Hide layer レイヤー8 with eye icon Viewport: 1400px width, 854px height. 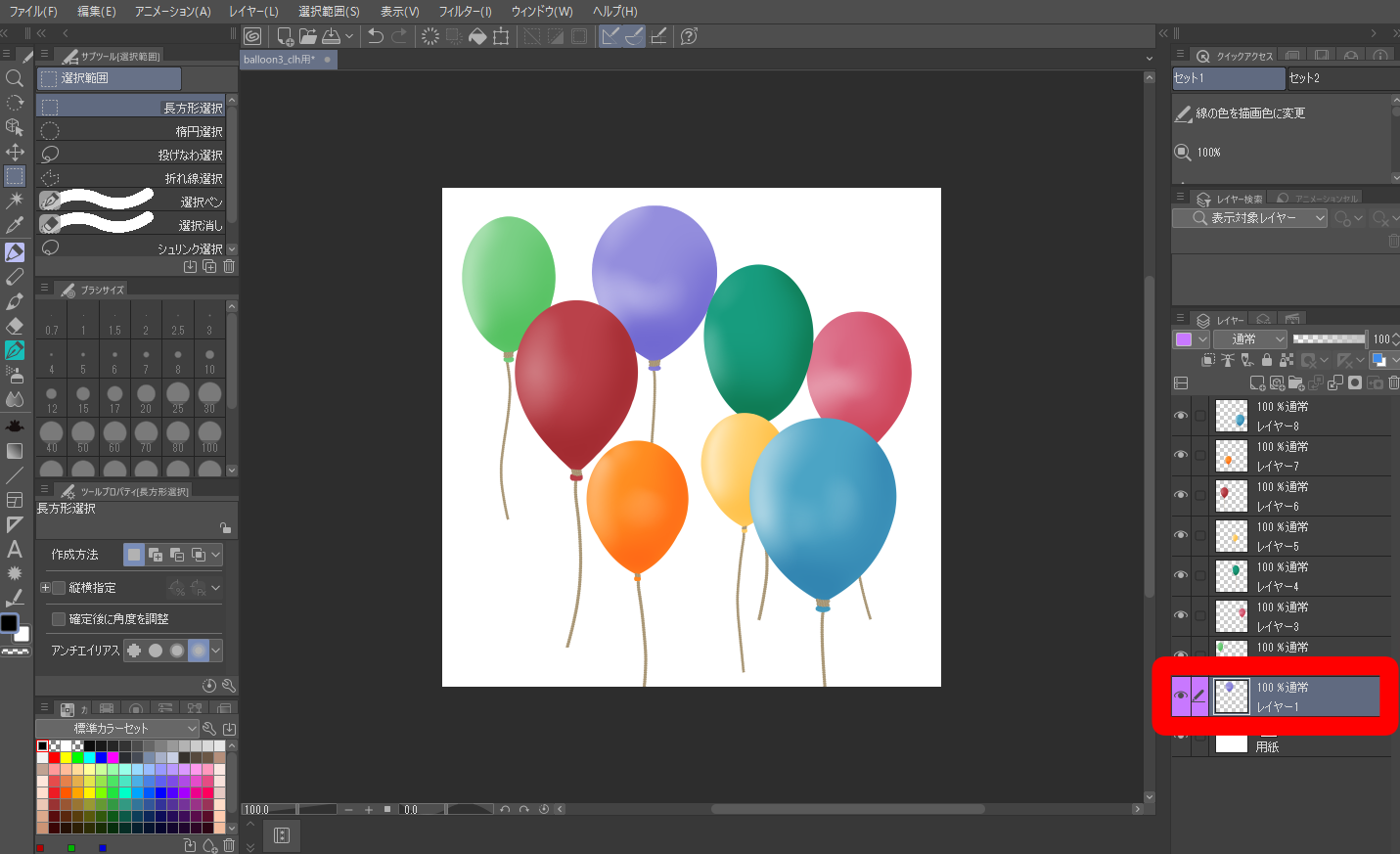pos(1181,416)
